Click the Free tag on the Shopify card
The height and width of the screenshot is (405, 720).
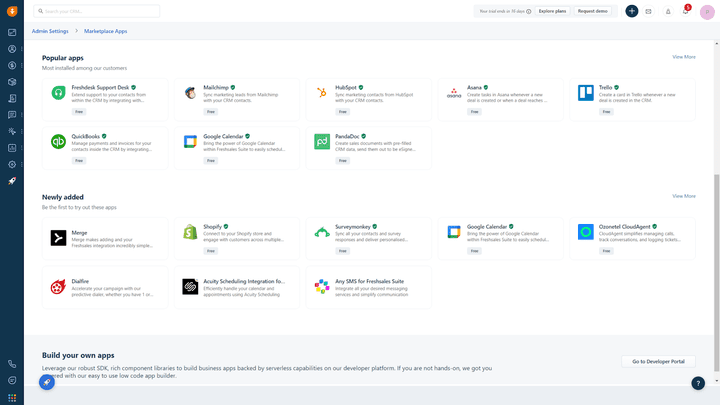pos(211,251)
